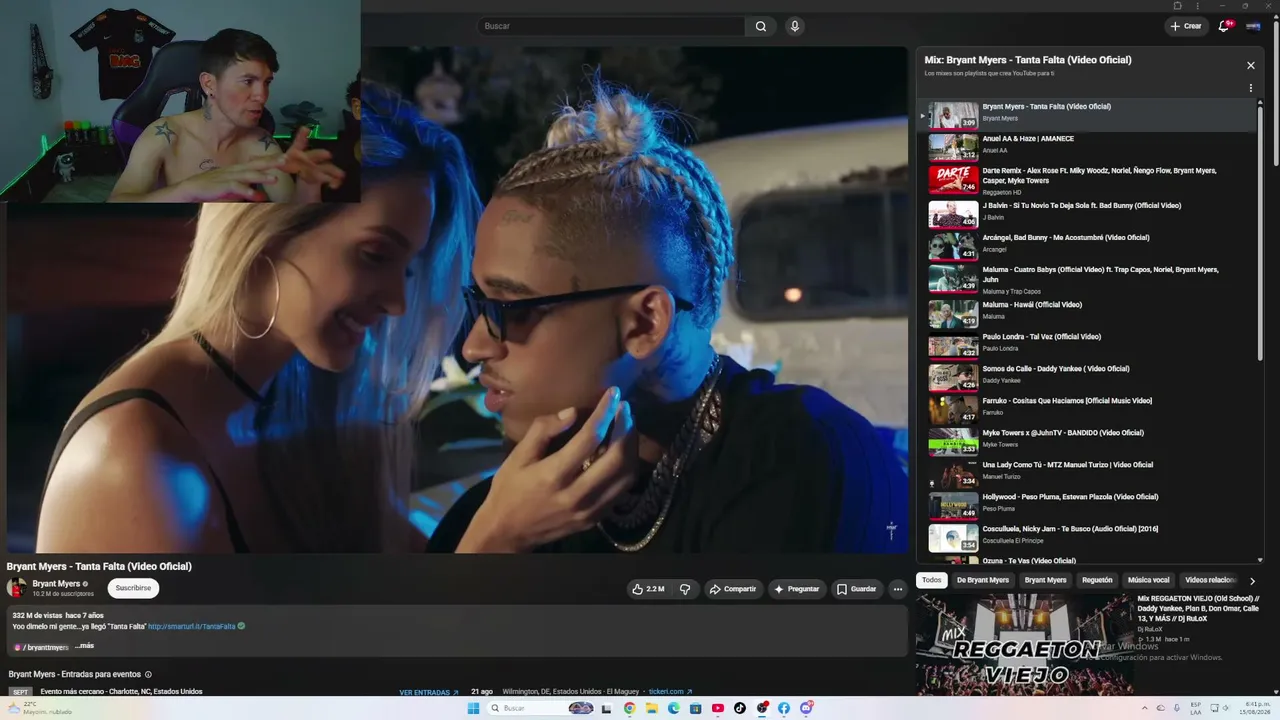Play "Farruko - Cositas Que Hacíamos" video

(x=1091, y=409)
